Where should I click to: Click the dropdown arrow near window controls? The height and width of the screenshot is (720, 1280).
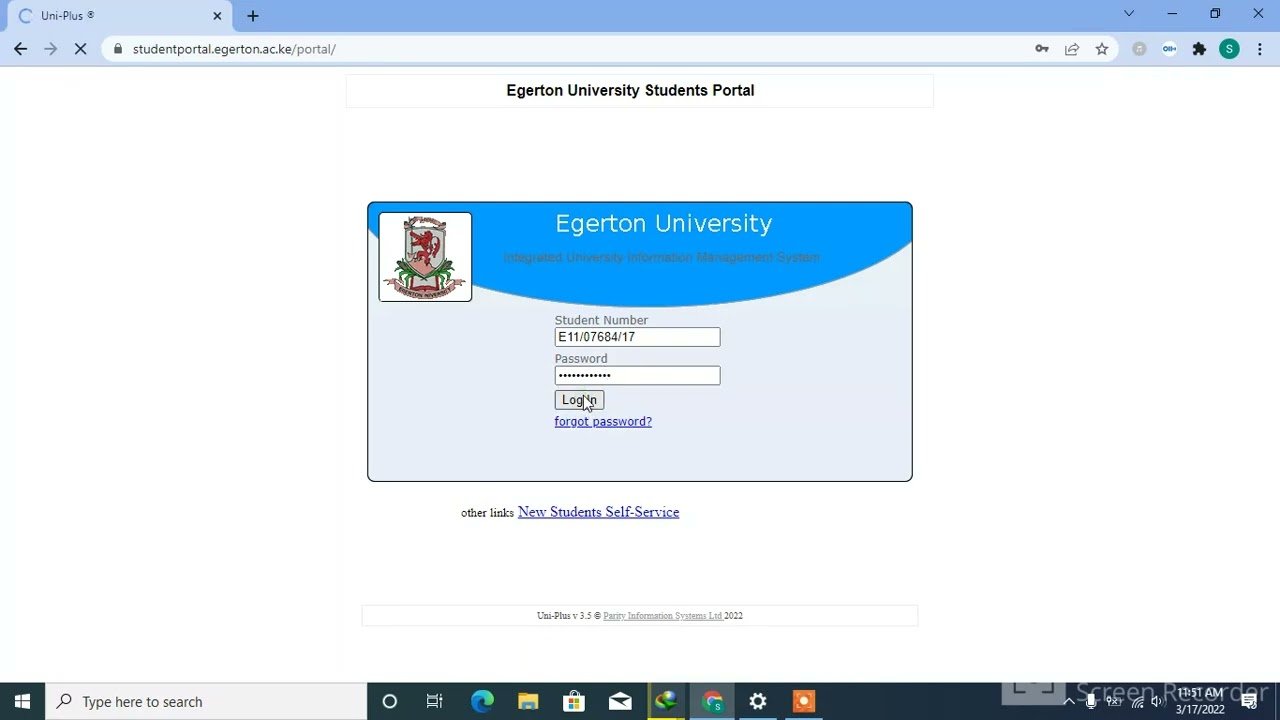click(x=1129, y=13)
